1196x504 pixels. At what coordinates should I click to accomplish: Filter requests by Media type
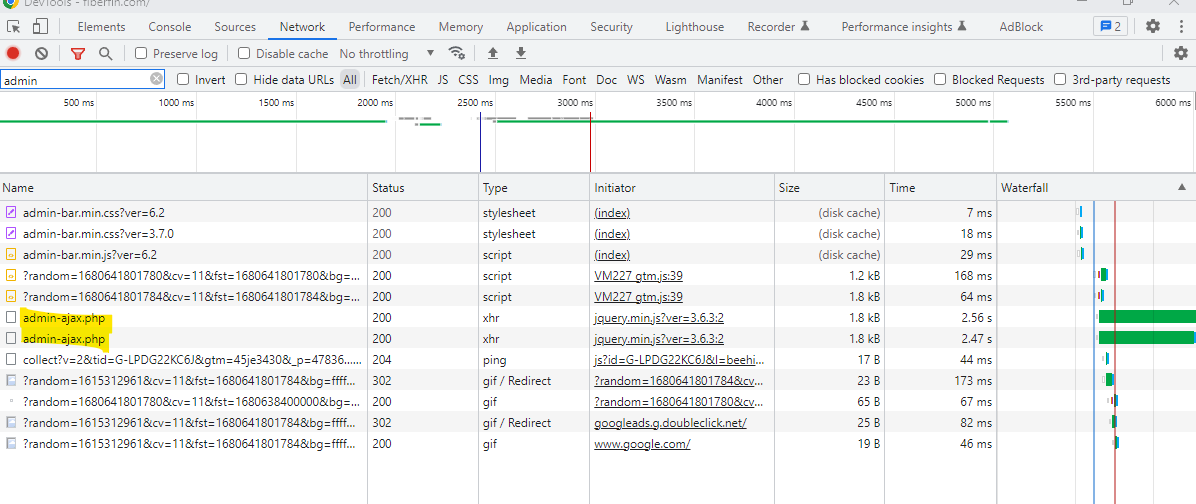tap(535, 79)
